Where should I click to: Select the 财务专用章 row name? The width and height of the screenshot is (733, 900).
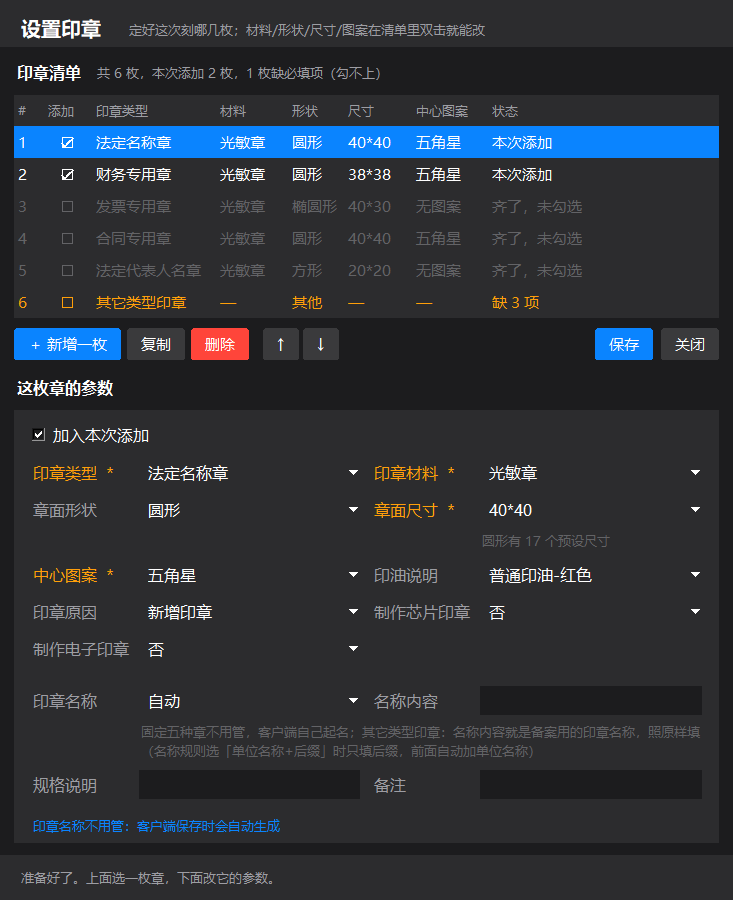[x=133, y=174]
